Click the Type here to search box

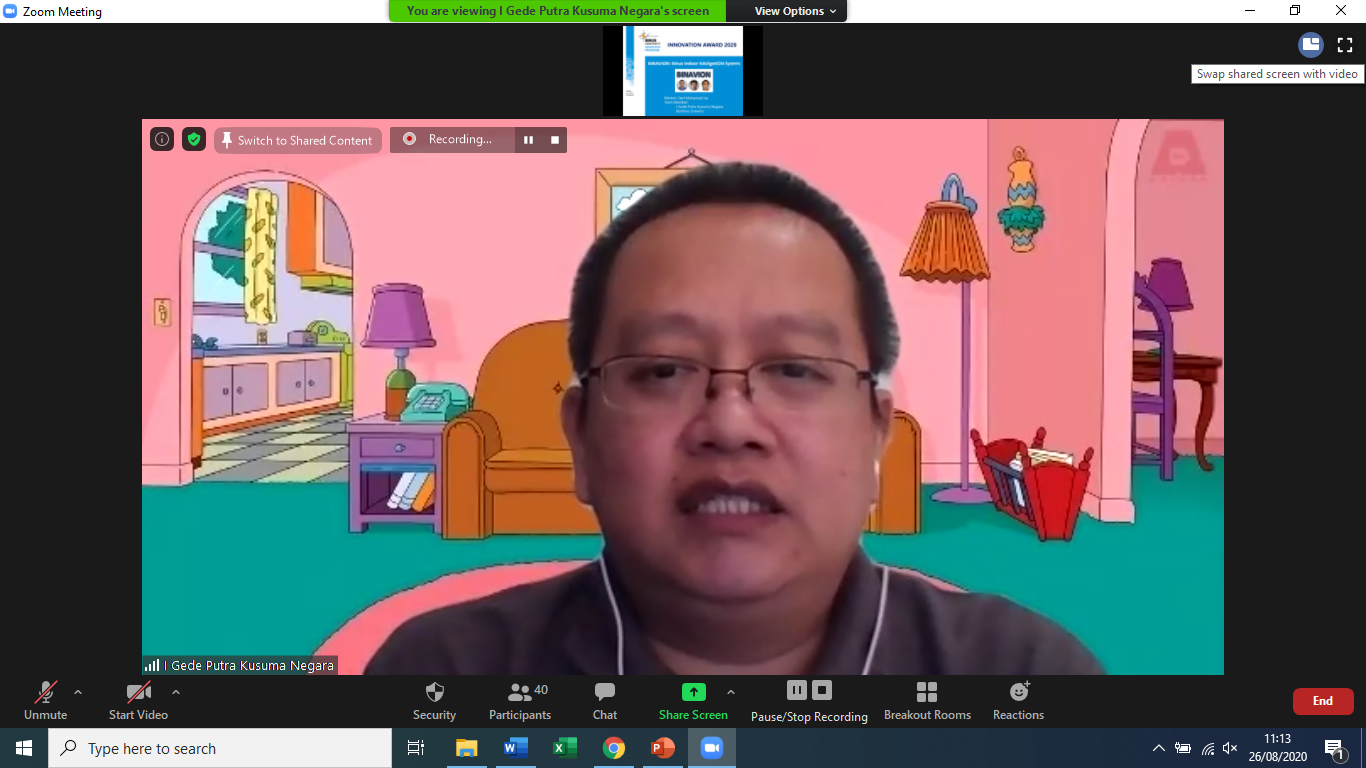tap(220, 748)
